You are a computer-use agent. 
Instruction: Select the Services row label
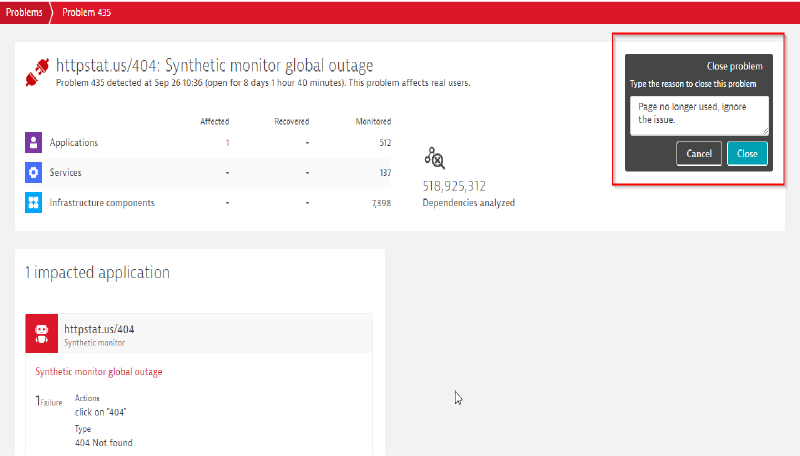(66, 173)
